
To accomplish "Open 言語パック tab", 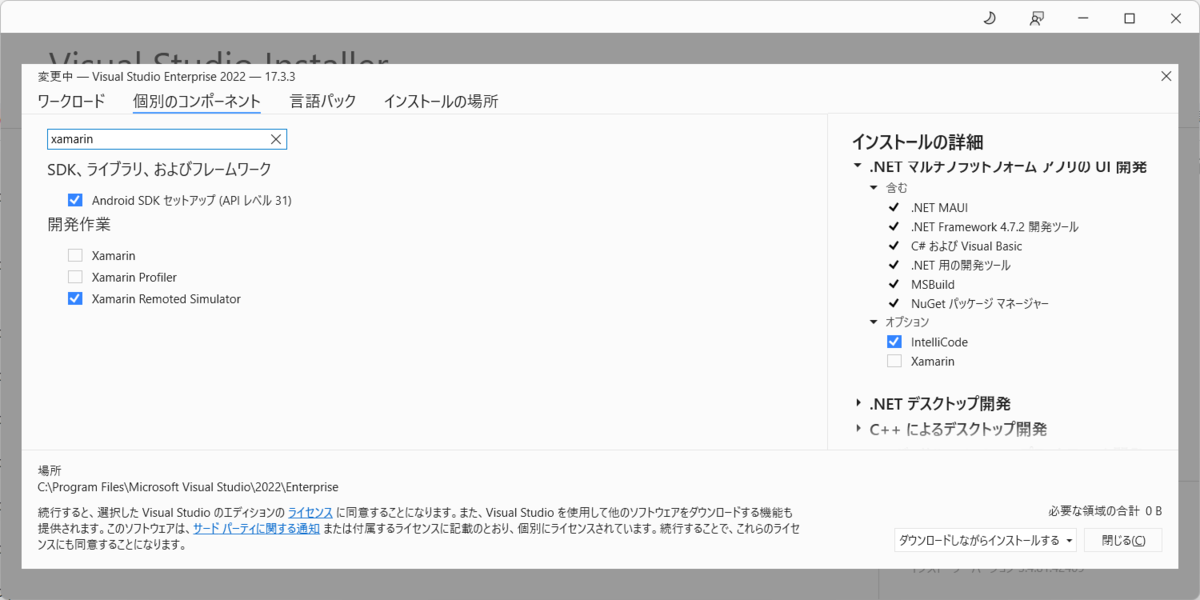I will [x=323, y=101].
